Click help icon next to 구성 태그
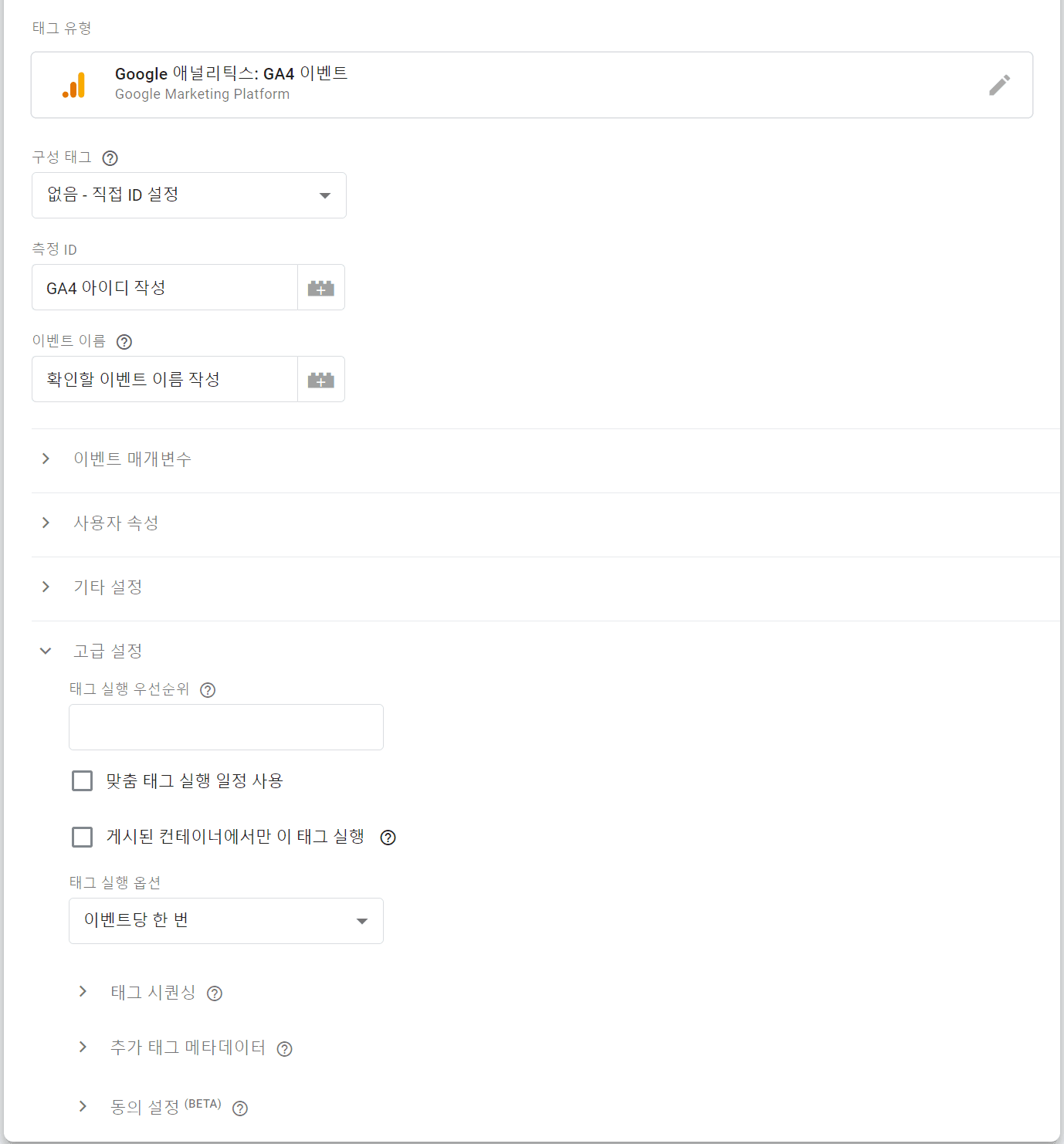 [110, 158]
